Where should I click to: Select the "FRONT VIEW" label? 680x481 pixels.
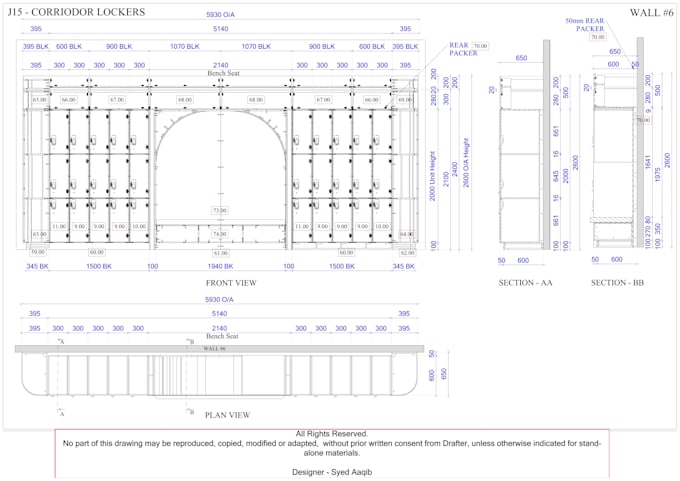tap(231, 283)
